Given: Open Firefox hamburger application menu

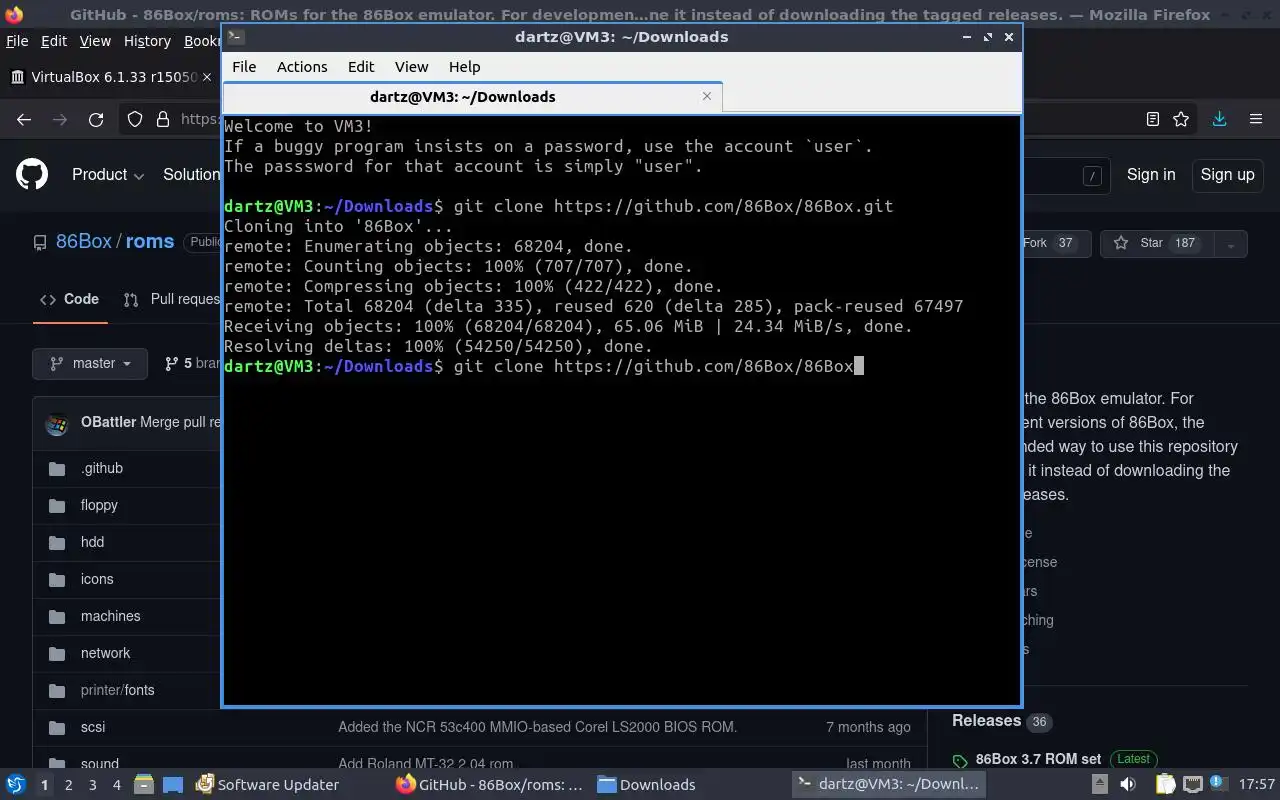Looking at the screenshot, I should 1256,119.
